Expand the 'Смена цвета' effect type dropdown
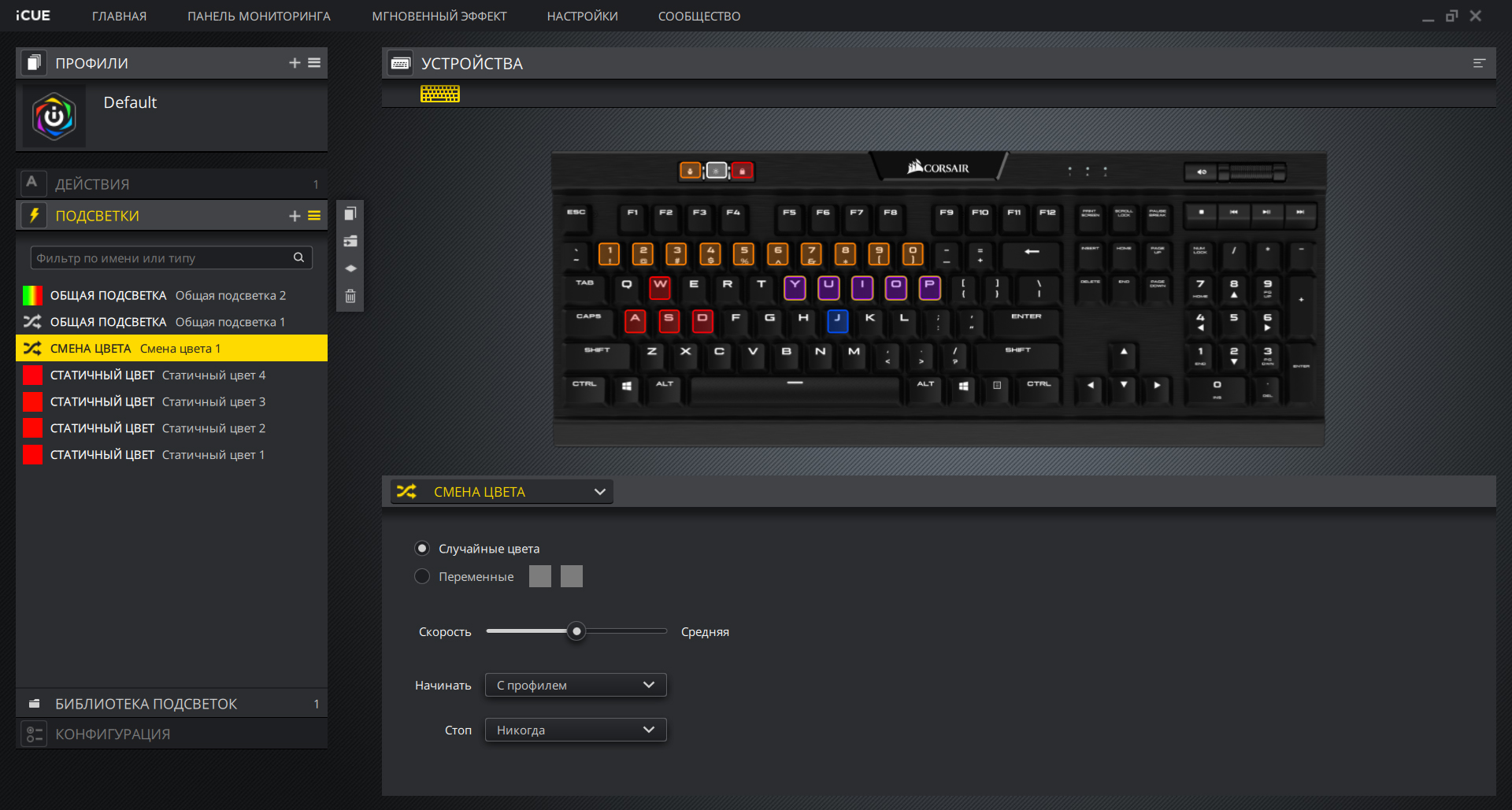The height and width of the screenshot is (810, 1512). tap(502, 492)
